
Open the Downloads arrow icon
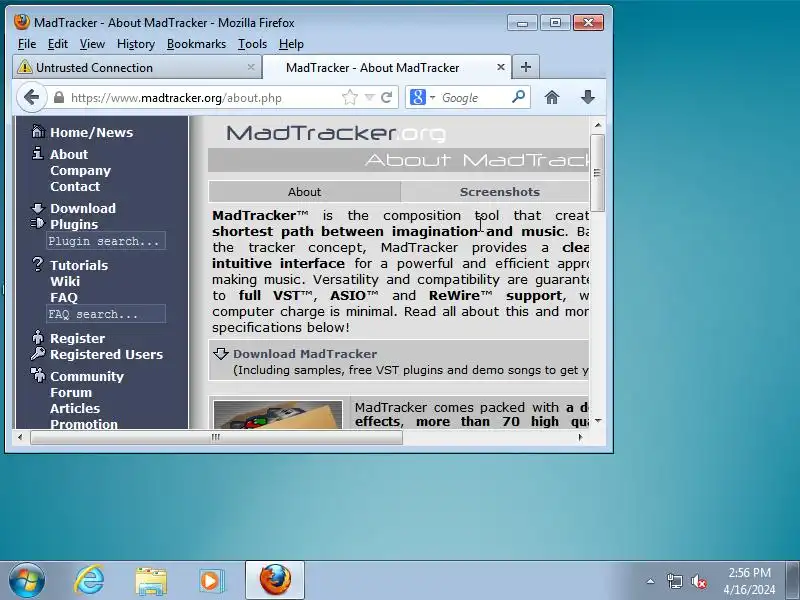tap(588, 97)
